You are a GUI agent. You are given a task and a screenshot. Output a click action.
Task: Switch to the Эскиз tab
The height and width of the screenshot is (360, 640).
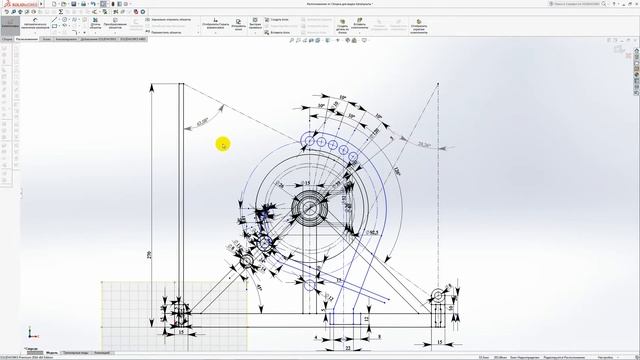[x=47, y=39]
